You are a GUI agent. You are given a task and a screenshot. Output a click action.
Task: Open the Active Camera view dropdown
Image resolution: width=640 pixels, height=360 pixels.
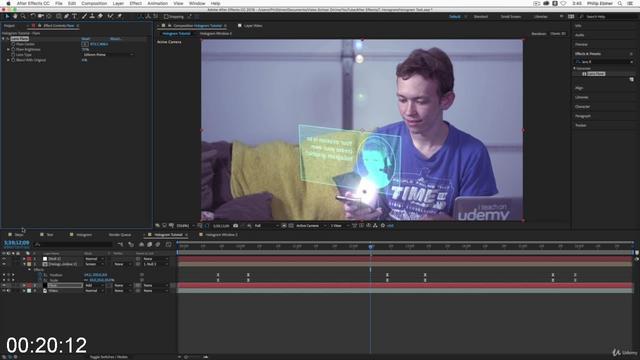pyautogui.click(x=311, y=226)
